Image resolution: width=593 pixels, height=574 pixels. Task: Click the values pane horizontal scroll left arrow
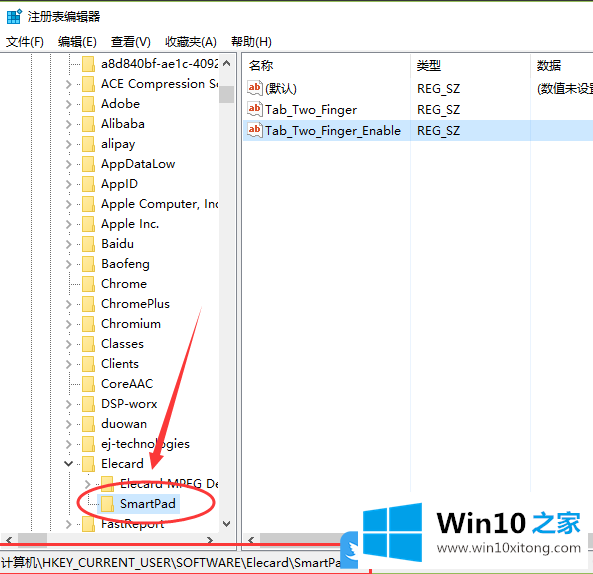[x=251, y=540]
